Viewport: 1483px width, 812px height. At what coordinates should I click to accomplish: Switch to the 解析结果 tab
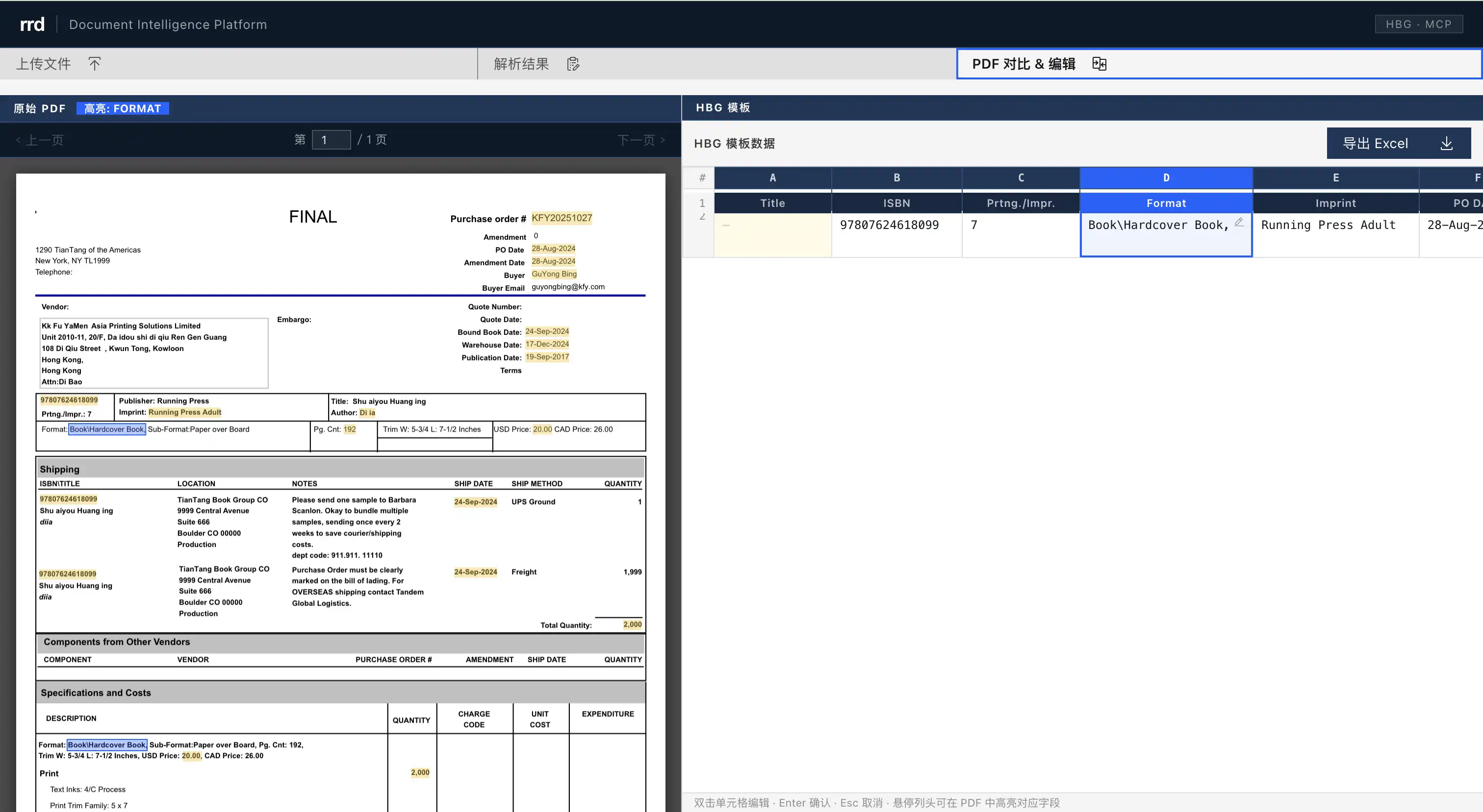[x=521, y=64]
